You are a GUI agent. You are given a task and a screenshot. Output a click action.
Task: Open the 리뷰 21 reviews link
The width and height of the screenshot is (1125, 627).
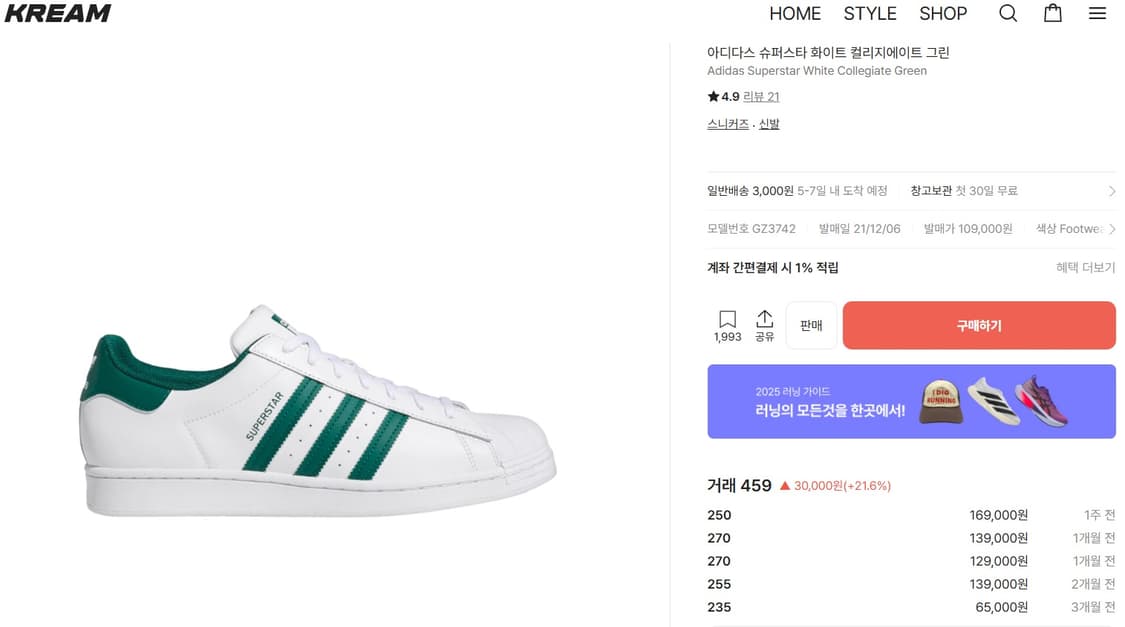[761, 96]
